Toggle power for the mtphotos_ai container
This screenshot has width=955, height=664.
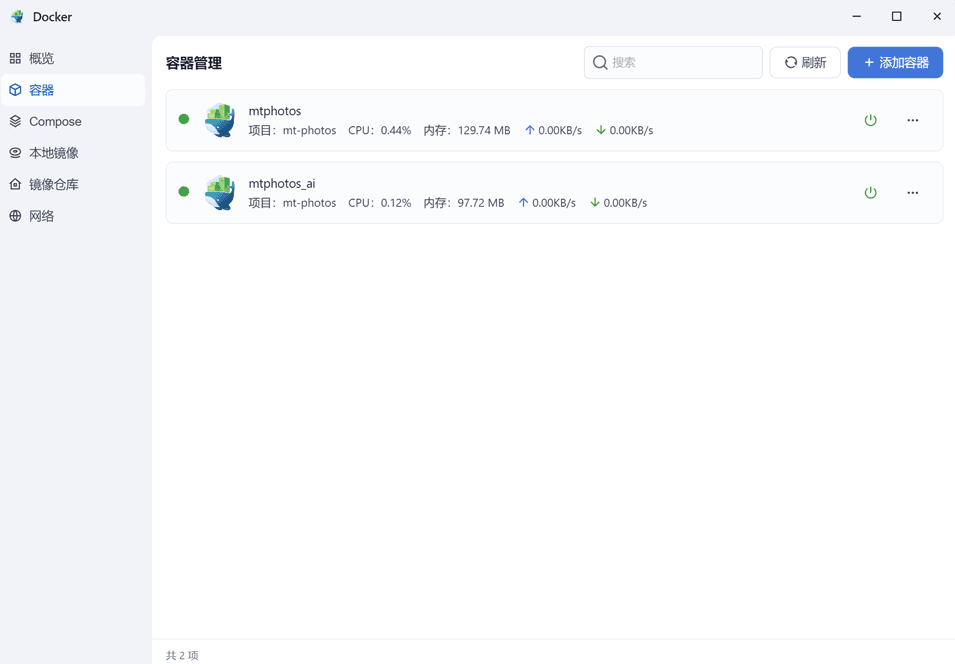coord(870,192)
